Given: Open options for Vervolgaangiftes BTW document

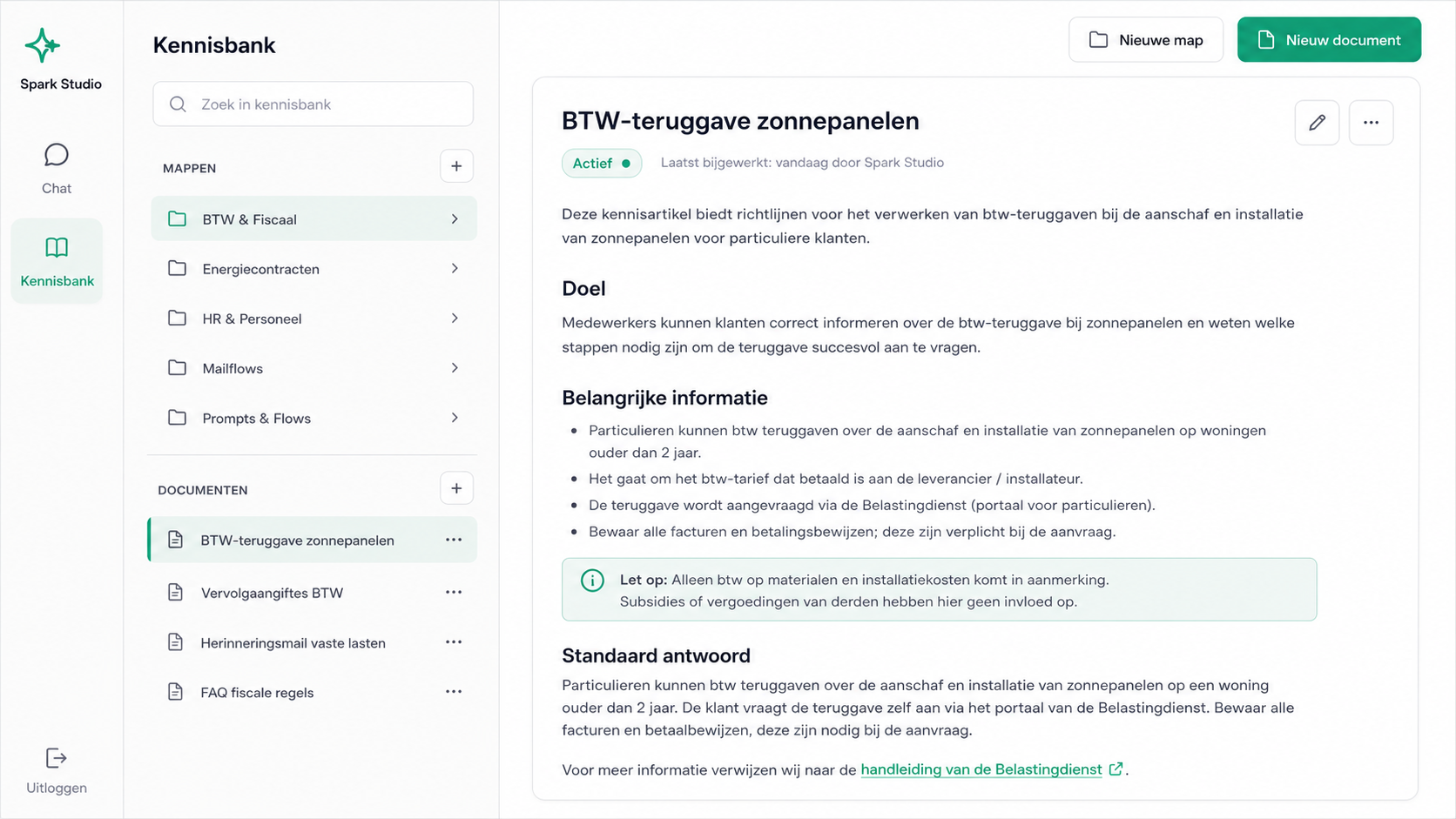Looking at the screenshot, I should (454, 593).
